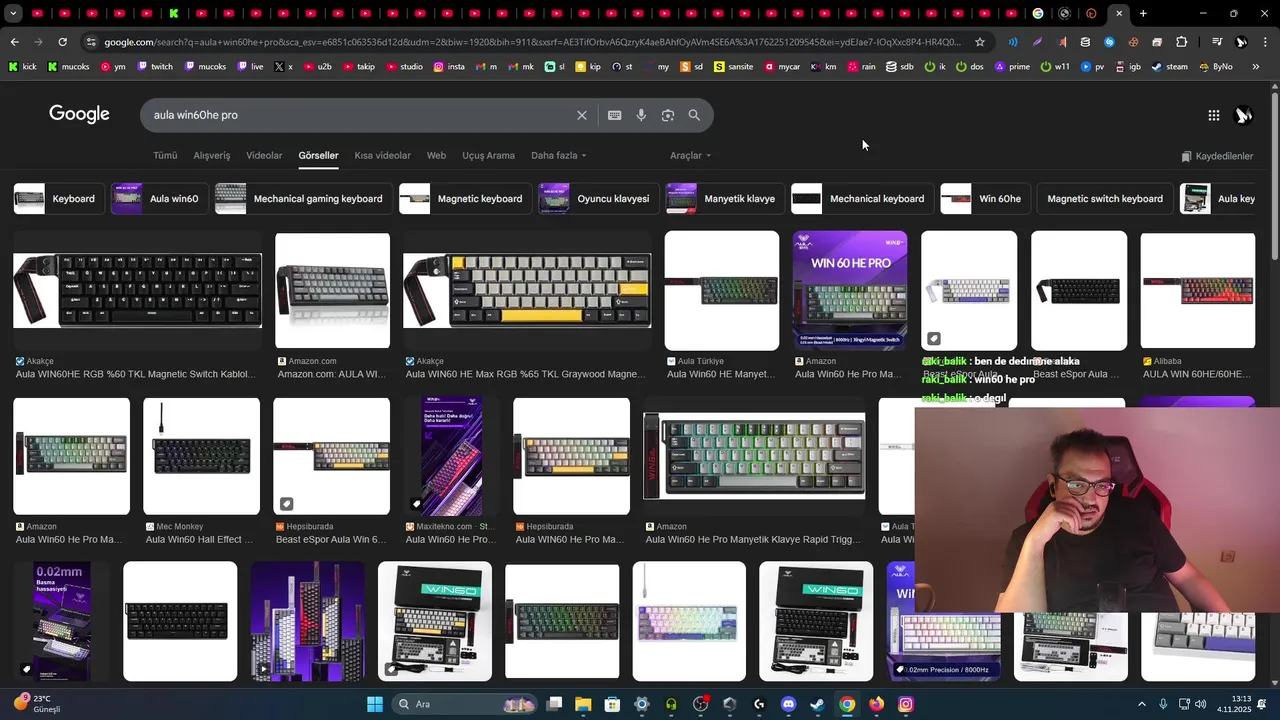Open the steam bookmark
The image size is (1280, 720).
tap(1169, 67)
